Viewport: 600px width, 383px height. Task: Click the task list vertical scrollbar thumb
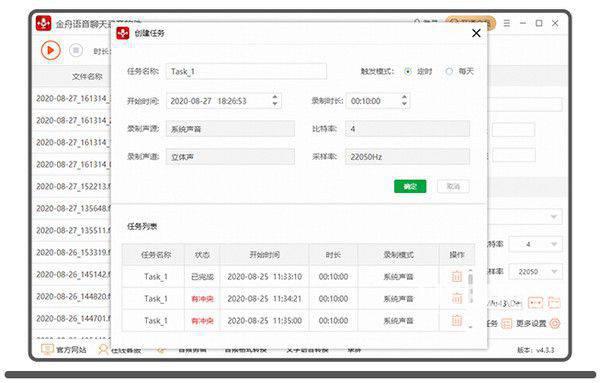[471, 279]
